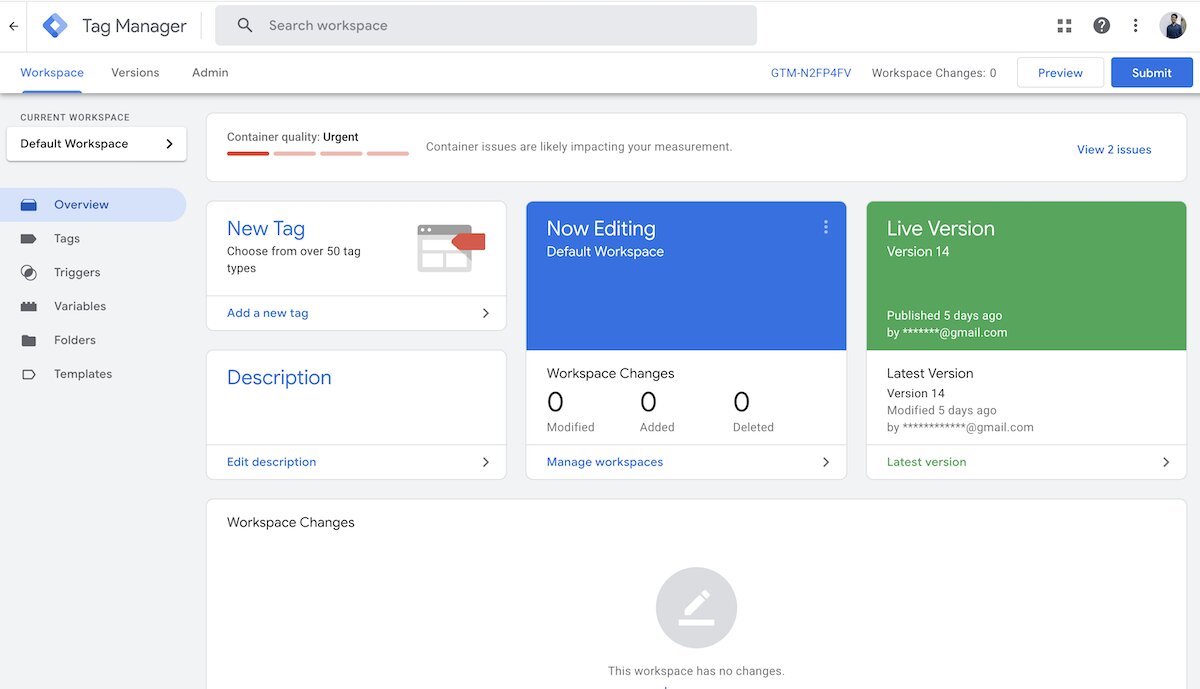Select Variables in the sidebar
Viewport: 1200px width, 689px height.
coord(93,307)
